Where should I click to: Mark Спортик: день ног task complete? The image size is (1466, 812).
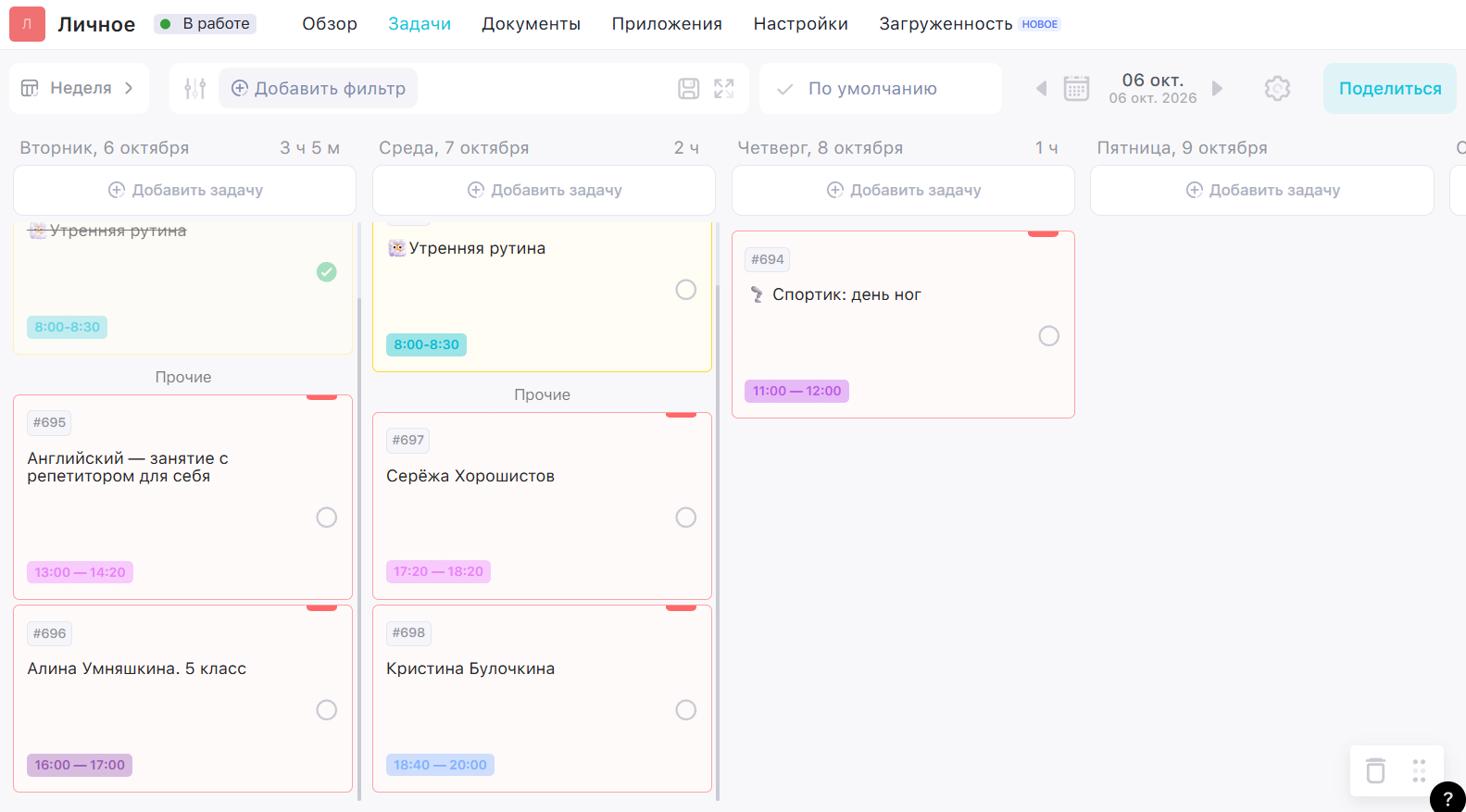coord(1049,336)
